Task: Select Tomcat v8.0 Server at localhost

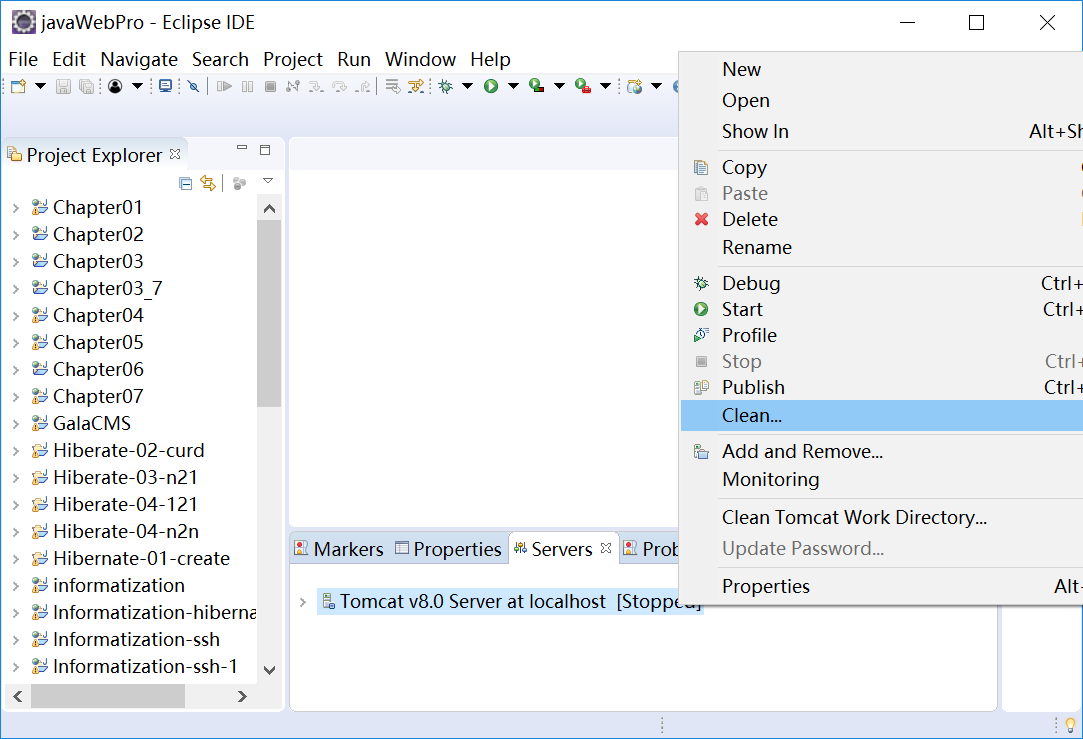Action: coord(511,602)
